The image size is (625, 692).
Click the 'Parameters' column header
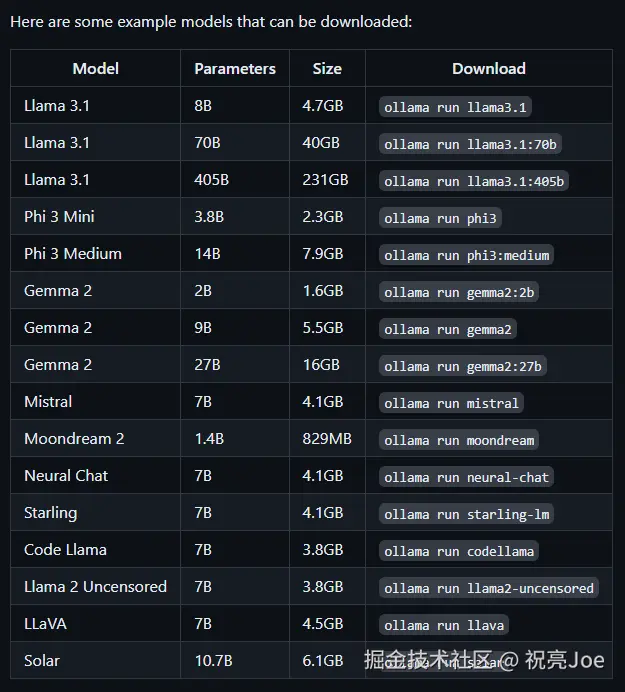235,68
